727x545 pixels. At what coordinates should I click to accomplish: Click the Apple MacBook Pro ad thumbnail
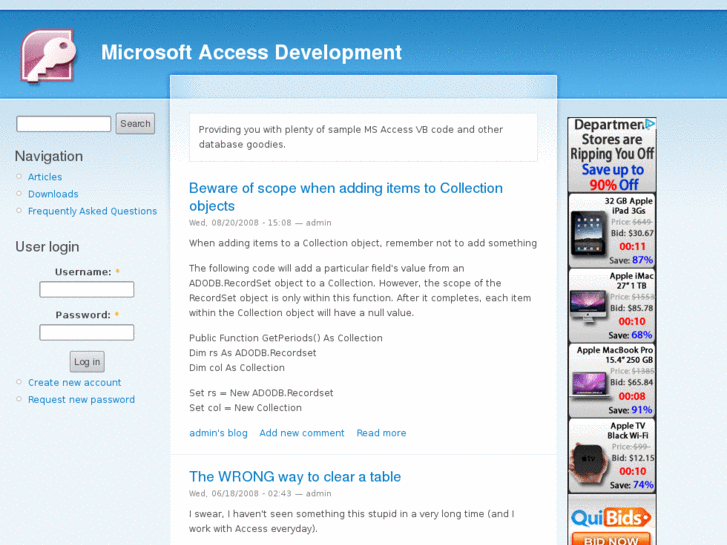(589, 384)
